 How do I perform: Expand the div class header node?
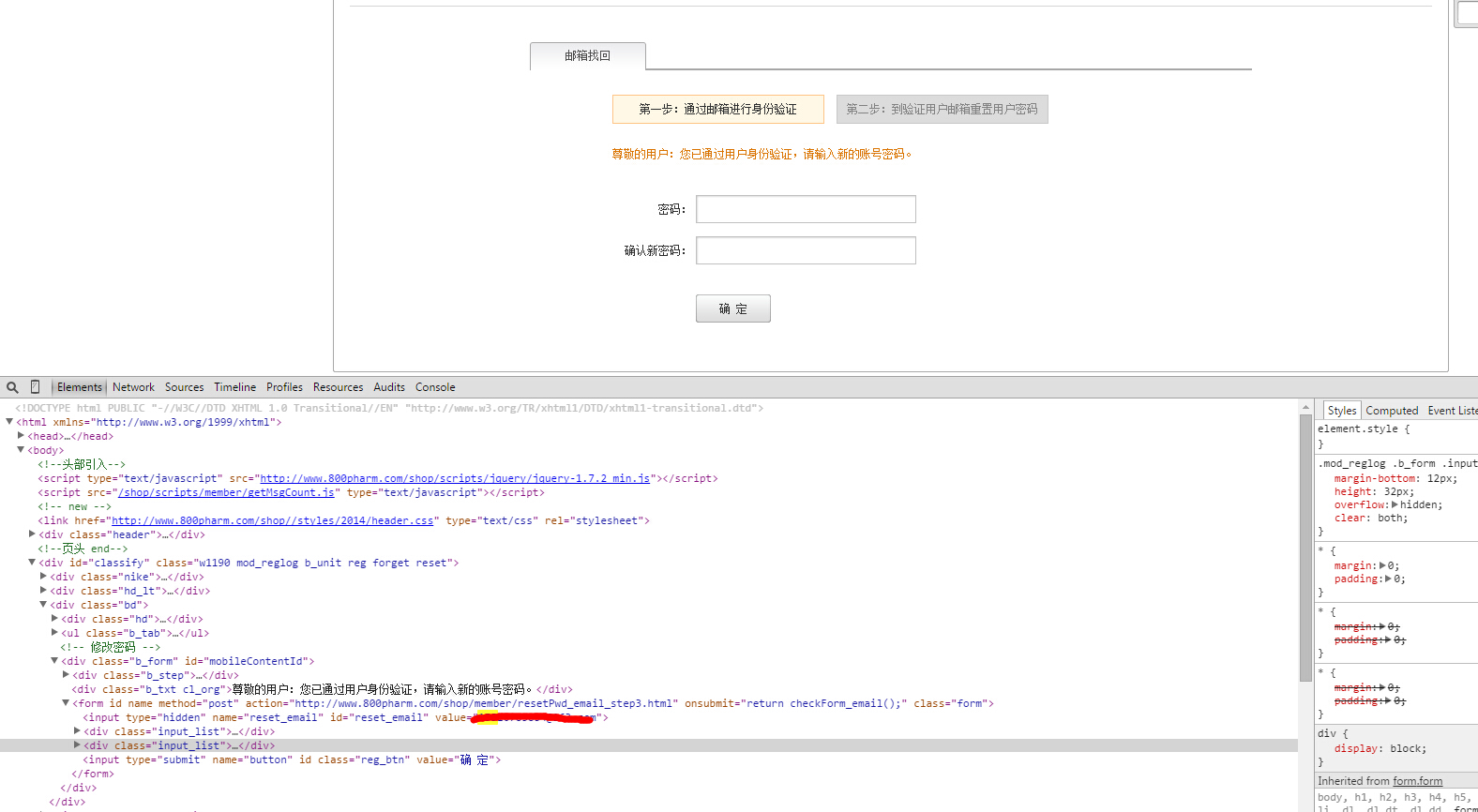click(32, 534)
